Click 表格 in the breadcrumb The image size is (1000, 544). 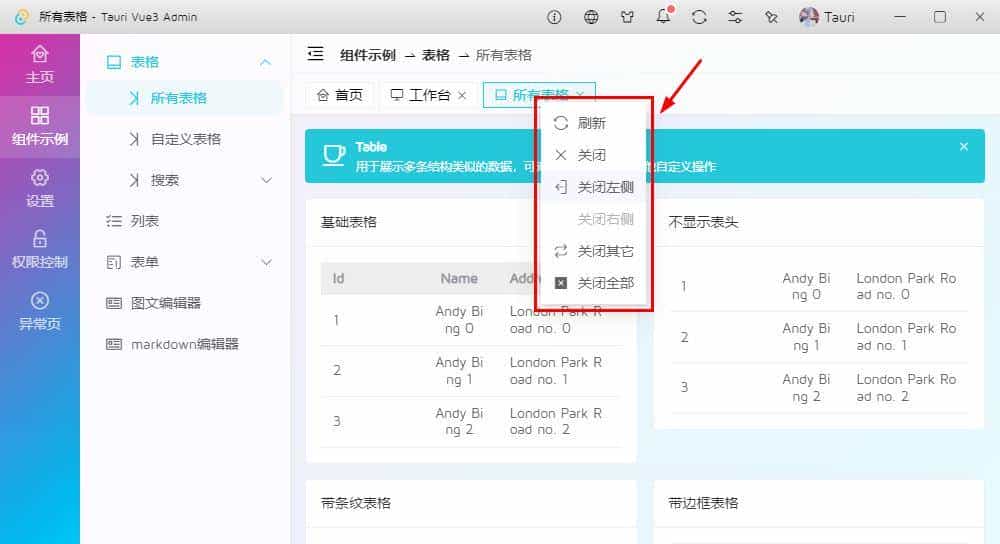436,55
